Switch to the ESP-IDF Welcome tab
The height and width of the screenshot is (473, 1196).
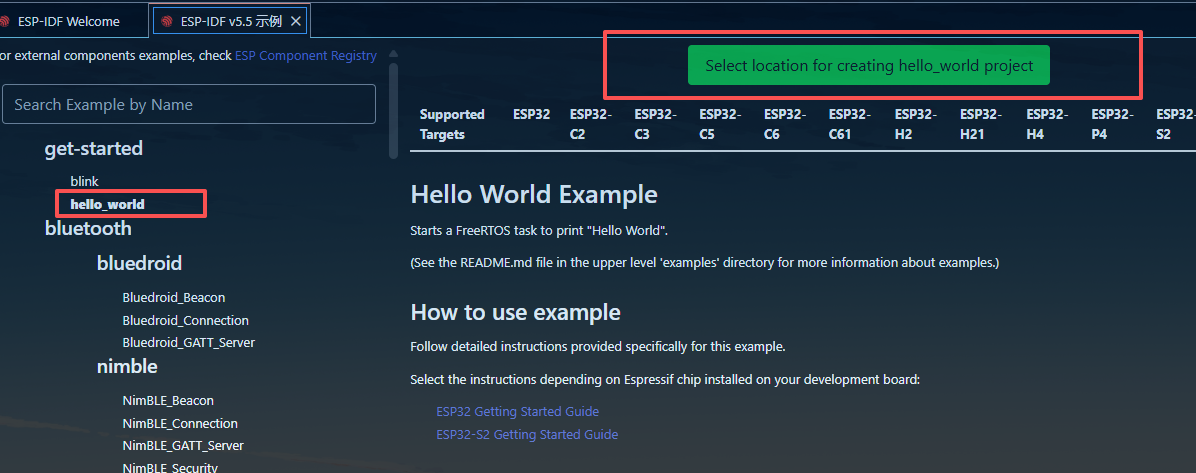click(x=69, y=21)
